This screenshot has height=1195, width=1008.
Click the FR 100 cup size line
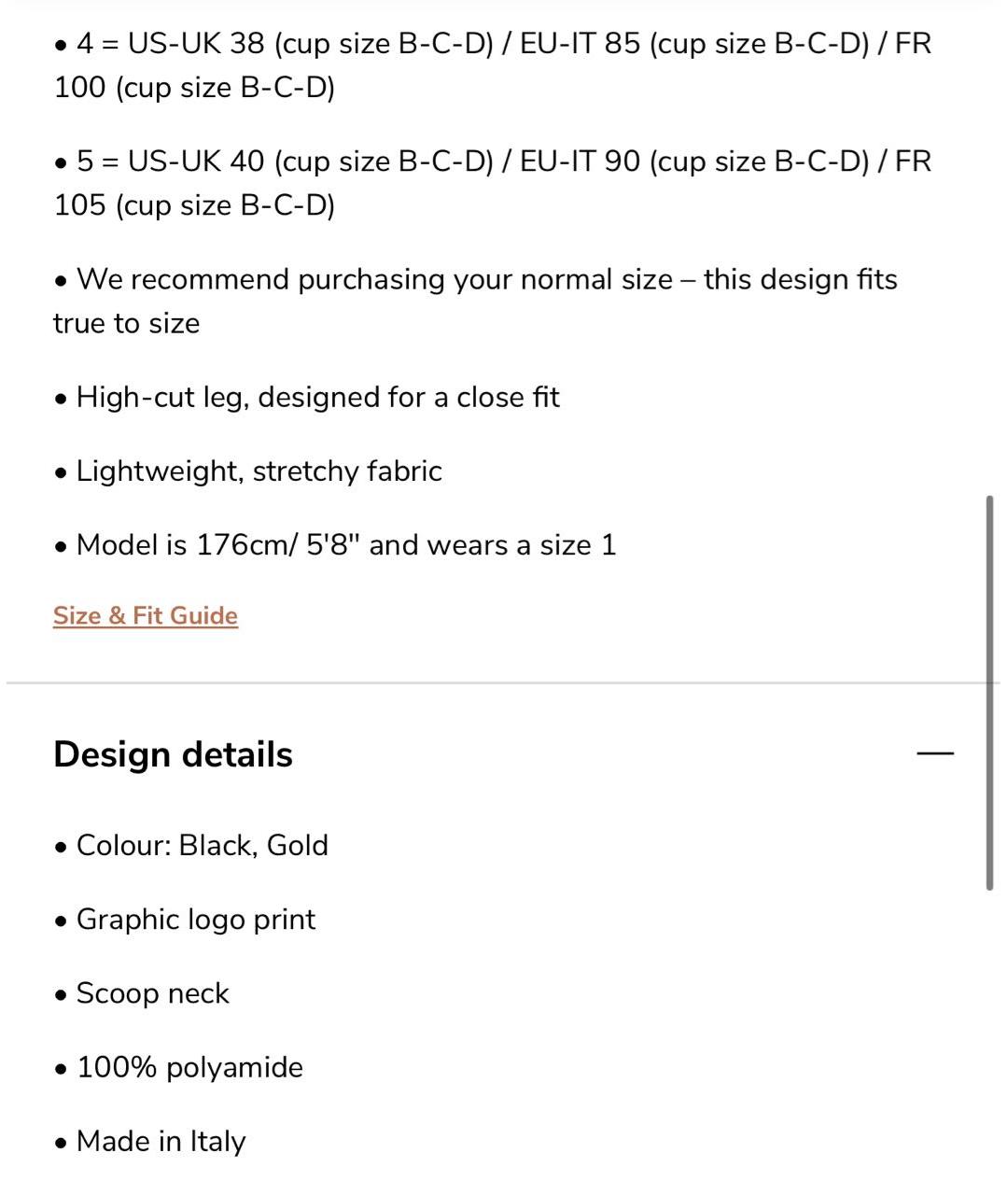194,87
